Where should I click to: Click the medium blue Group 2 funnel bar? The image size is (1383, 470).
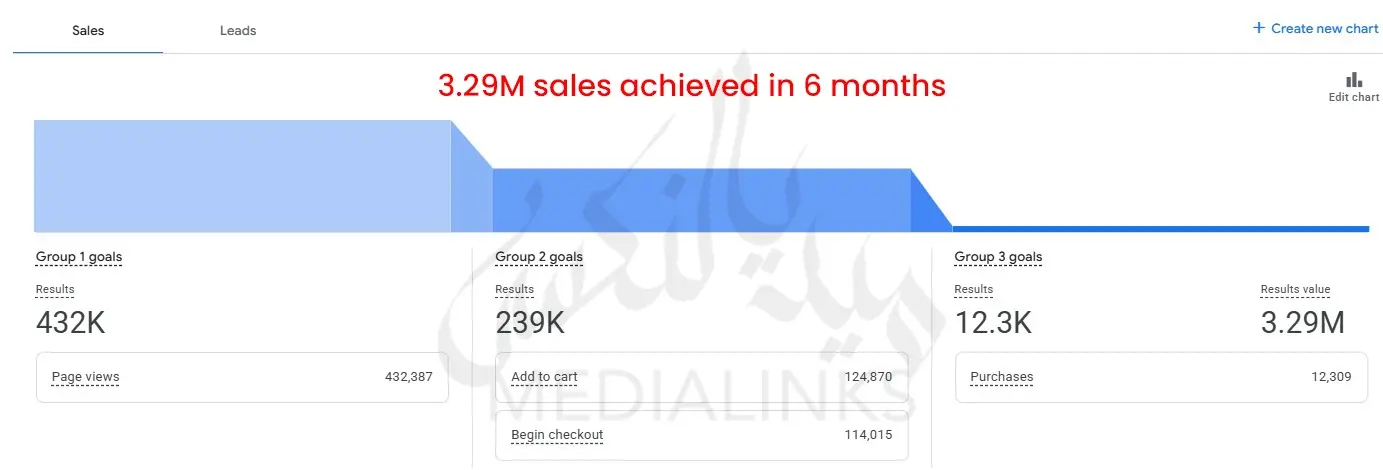(701, 200)
